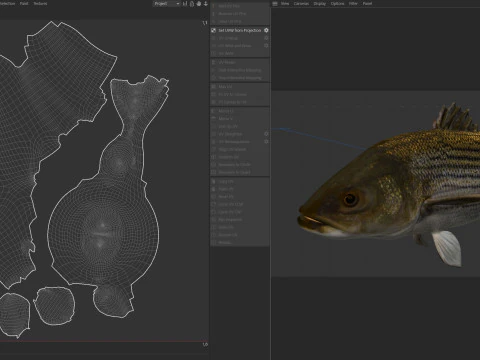Open the Textures menu in UV editor
Image resolution: width=480 pixels, height=360 pixels.
click(40, 4)
